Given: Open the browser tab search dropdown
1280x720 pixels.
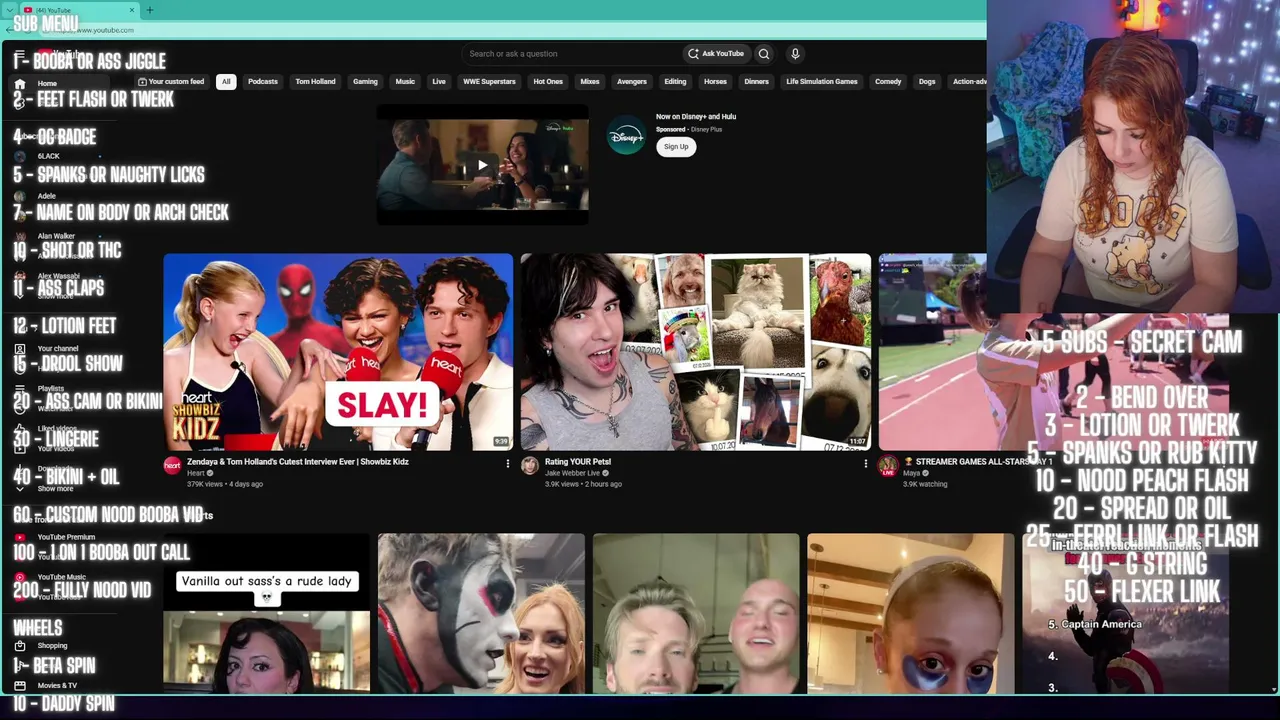Looking at the screenshot, I should pyautogui.click(x=8, y=10).
